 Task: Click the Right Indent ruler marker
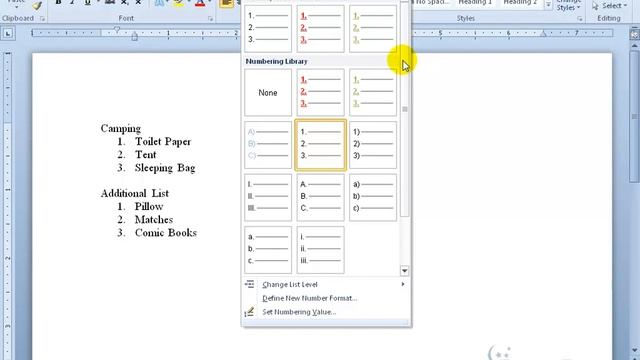[543, 35]
